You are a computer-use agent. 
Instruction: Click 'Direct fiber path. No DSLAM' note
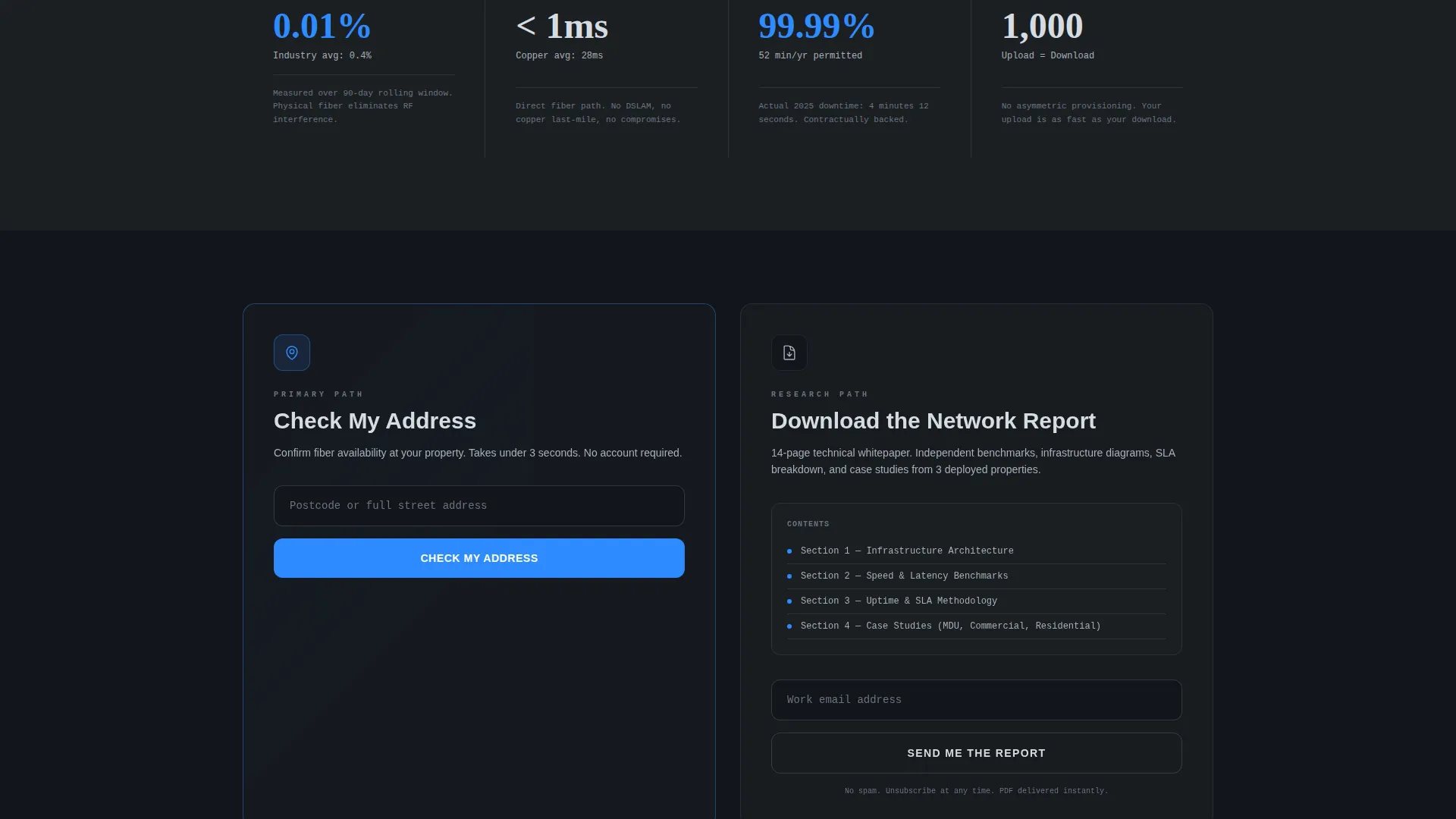click(598, 113)
